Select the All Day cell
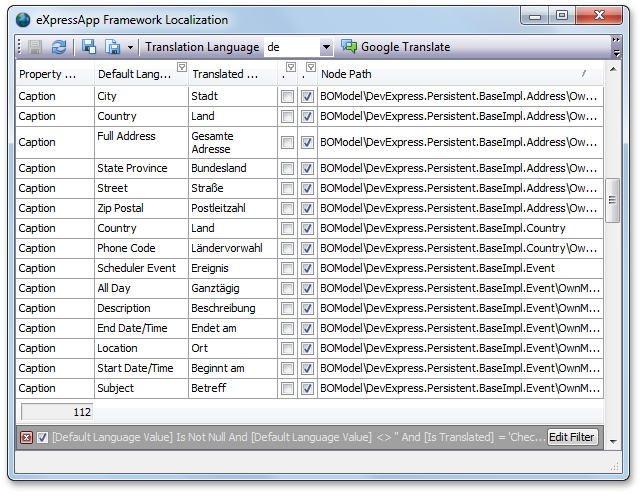This screenshot has width=643, height=496. 141,288
